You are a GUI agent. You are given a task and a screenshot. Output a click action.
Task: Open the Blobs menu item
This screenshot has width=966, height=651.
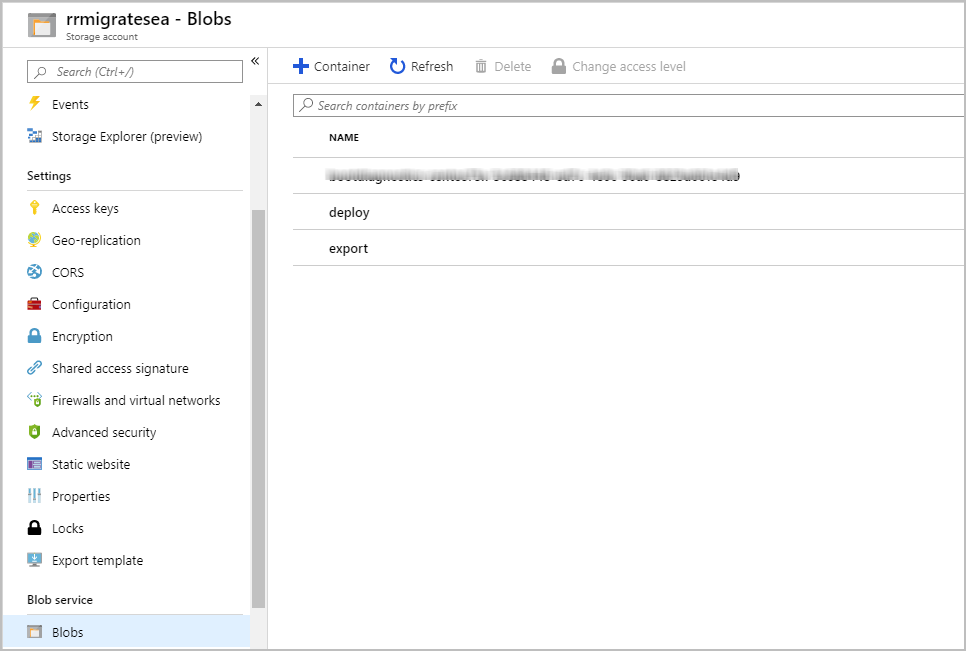[68, 632]
